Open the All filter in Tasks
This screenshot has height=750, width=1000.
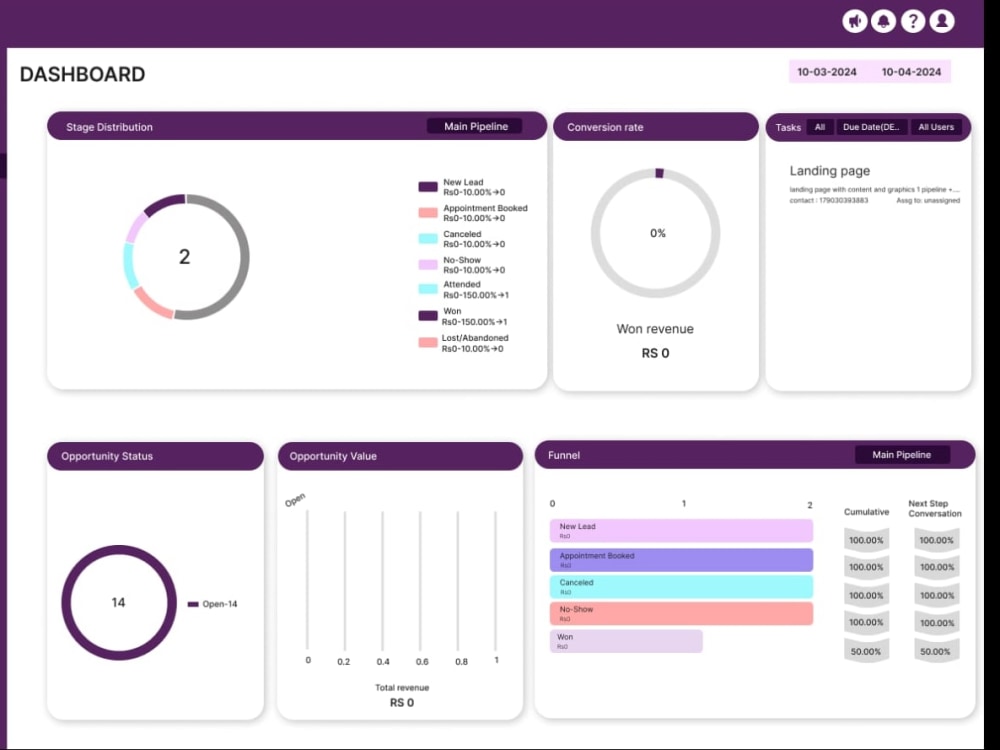pos(820,127)
